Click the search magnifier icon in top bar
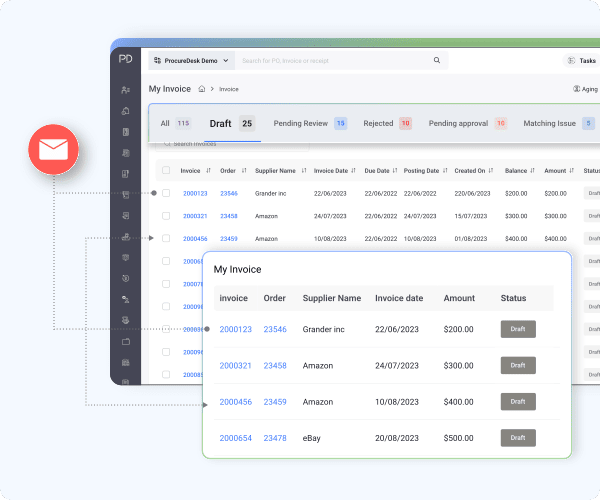 click(x=437, y=60)
